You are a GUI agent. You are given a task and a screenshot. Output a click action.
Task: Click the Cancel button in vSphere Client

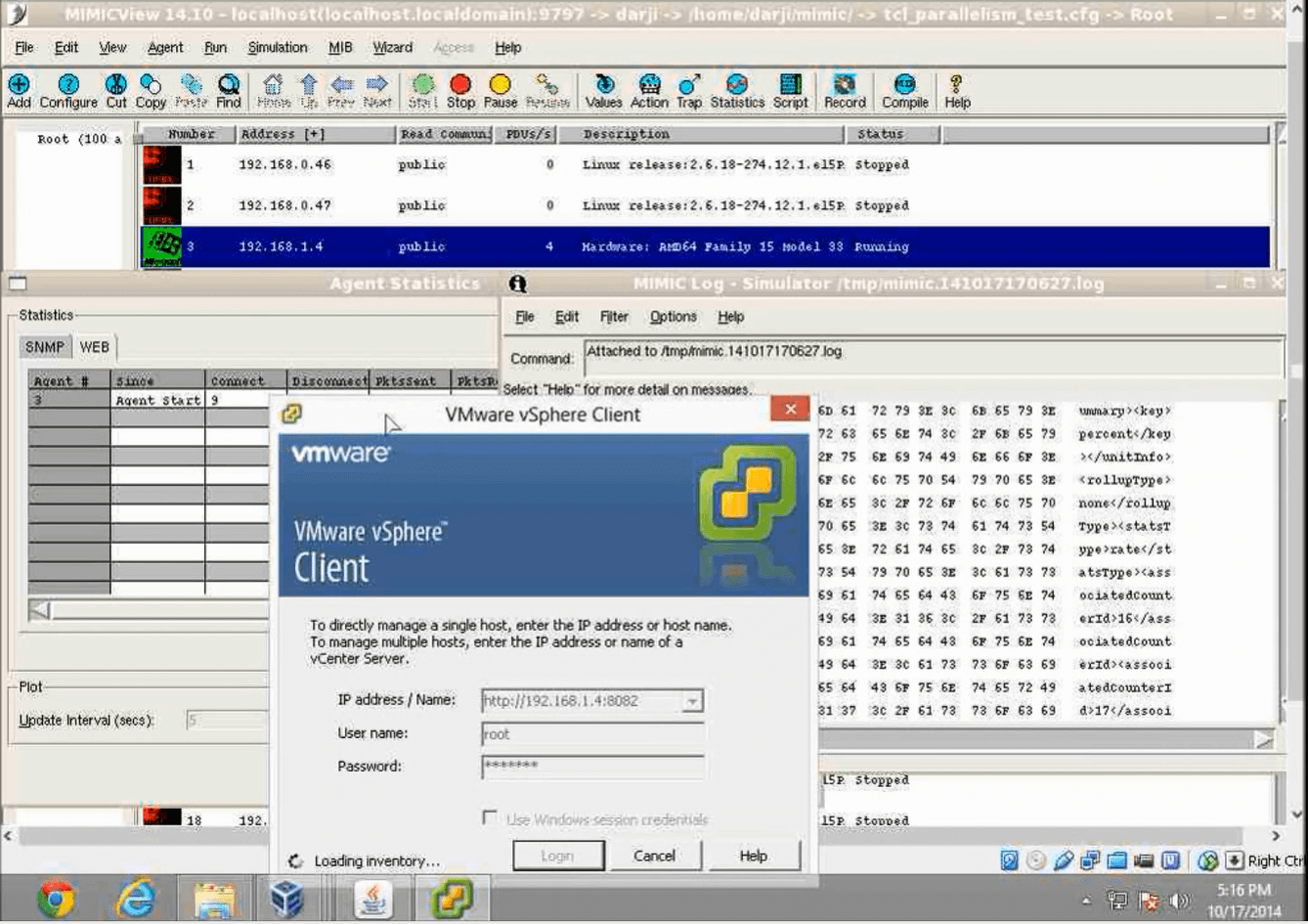point(654,856)
